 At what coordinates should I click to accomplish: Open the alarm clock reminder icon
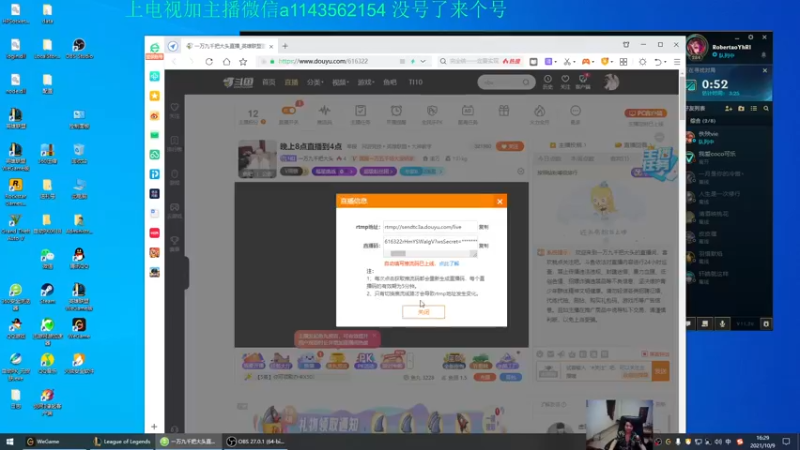(x=396, y=114)
